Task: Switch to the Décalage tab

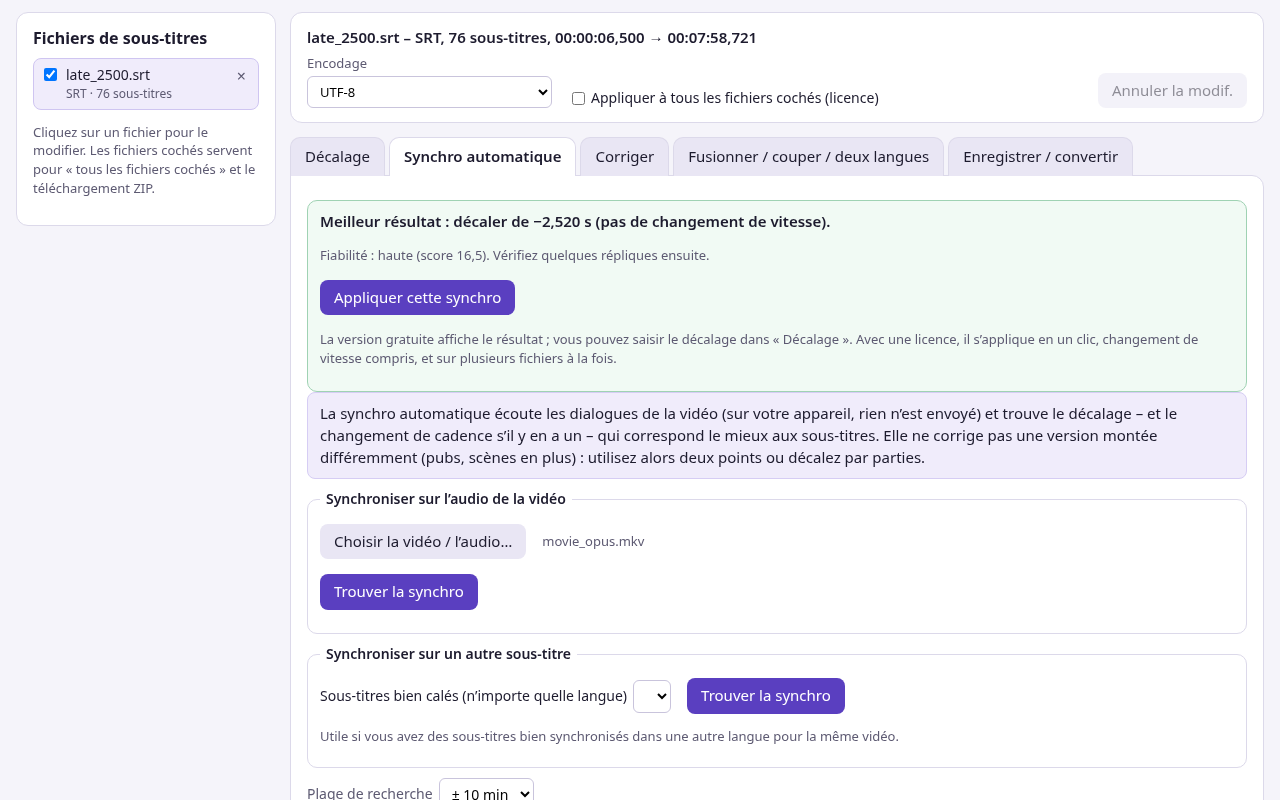Action: click(x=337, y=157)
